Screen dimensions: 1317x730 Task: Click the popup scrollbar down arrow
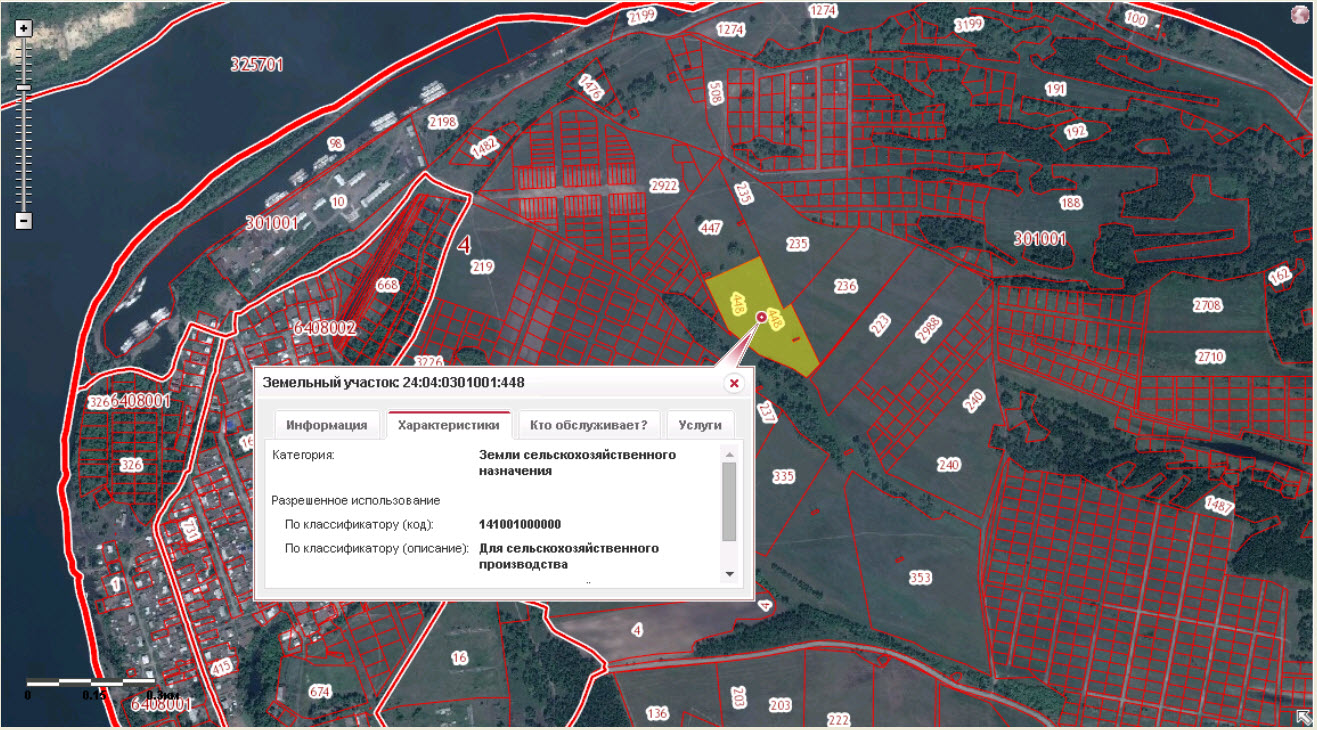coord(729,574)
